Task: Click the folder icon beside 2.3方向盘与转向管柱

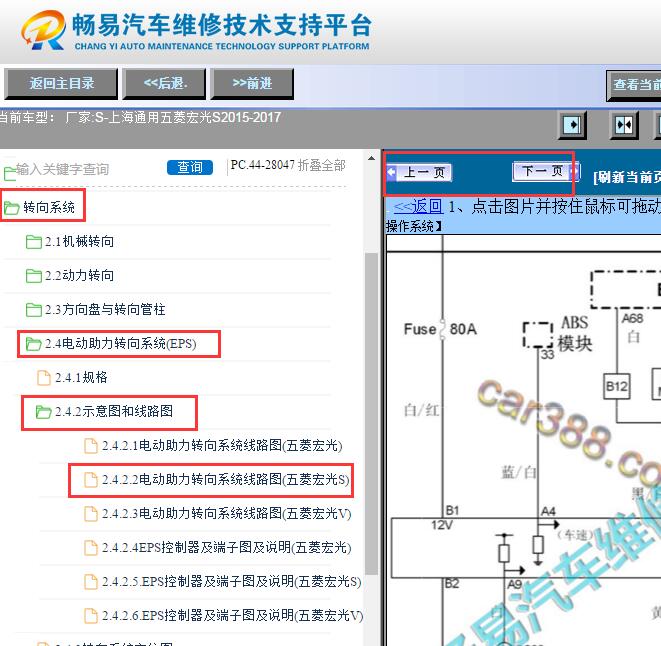Action: (x=33, y=310)
